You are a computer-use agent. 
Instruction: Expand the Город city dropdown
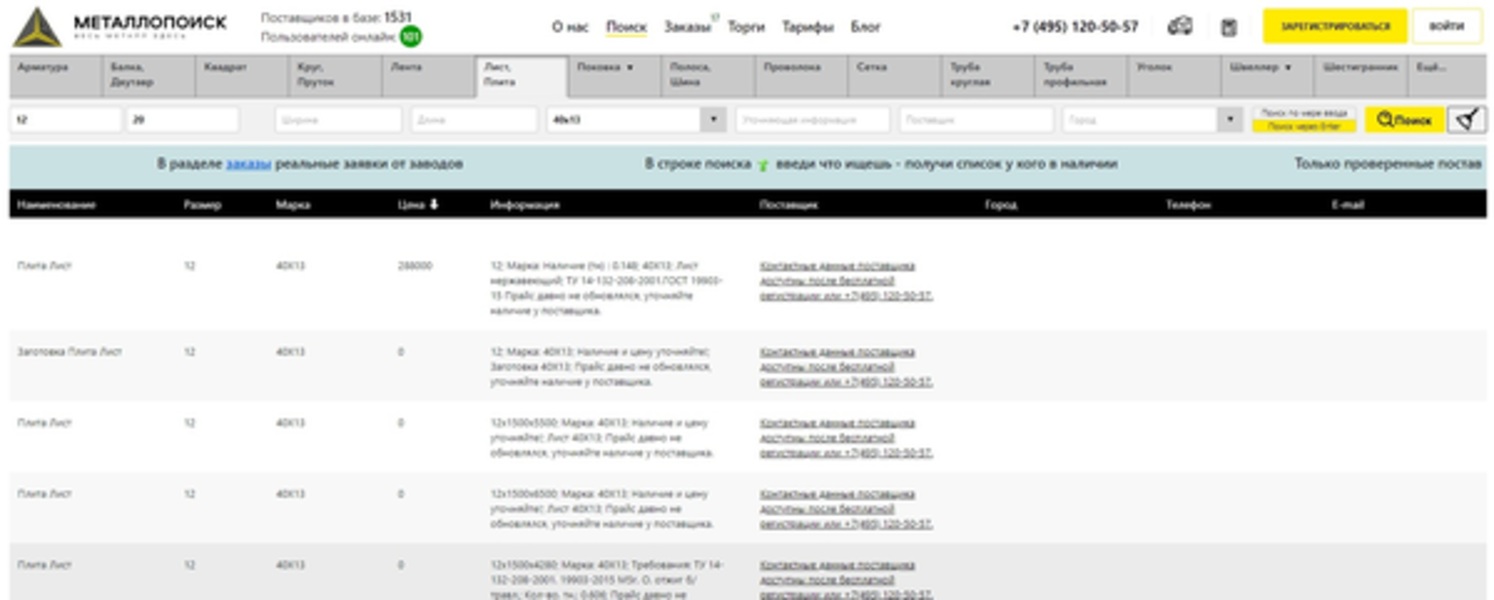click(x=1229, y=120)
